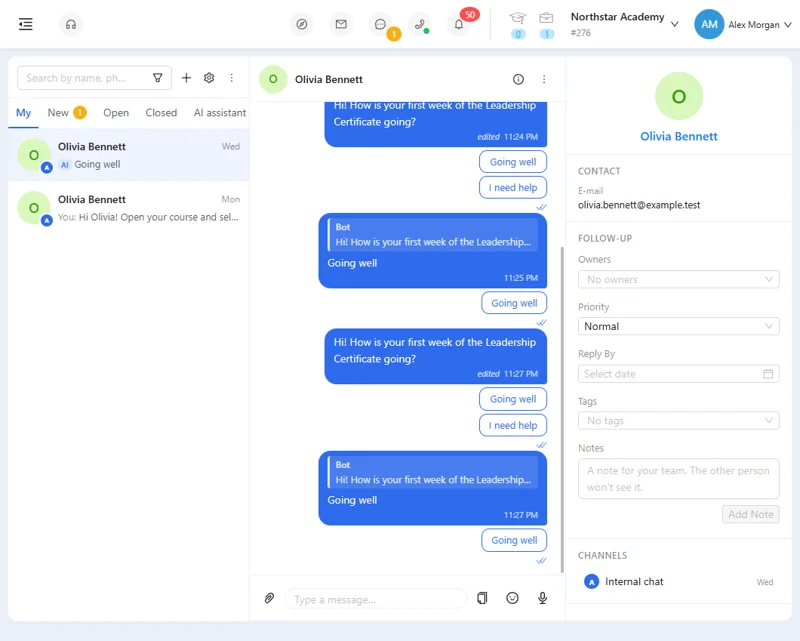The height and width of the screenshot is (641, 800).
Task: Show conversation info icon
Action: (518, 79)
